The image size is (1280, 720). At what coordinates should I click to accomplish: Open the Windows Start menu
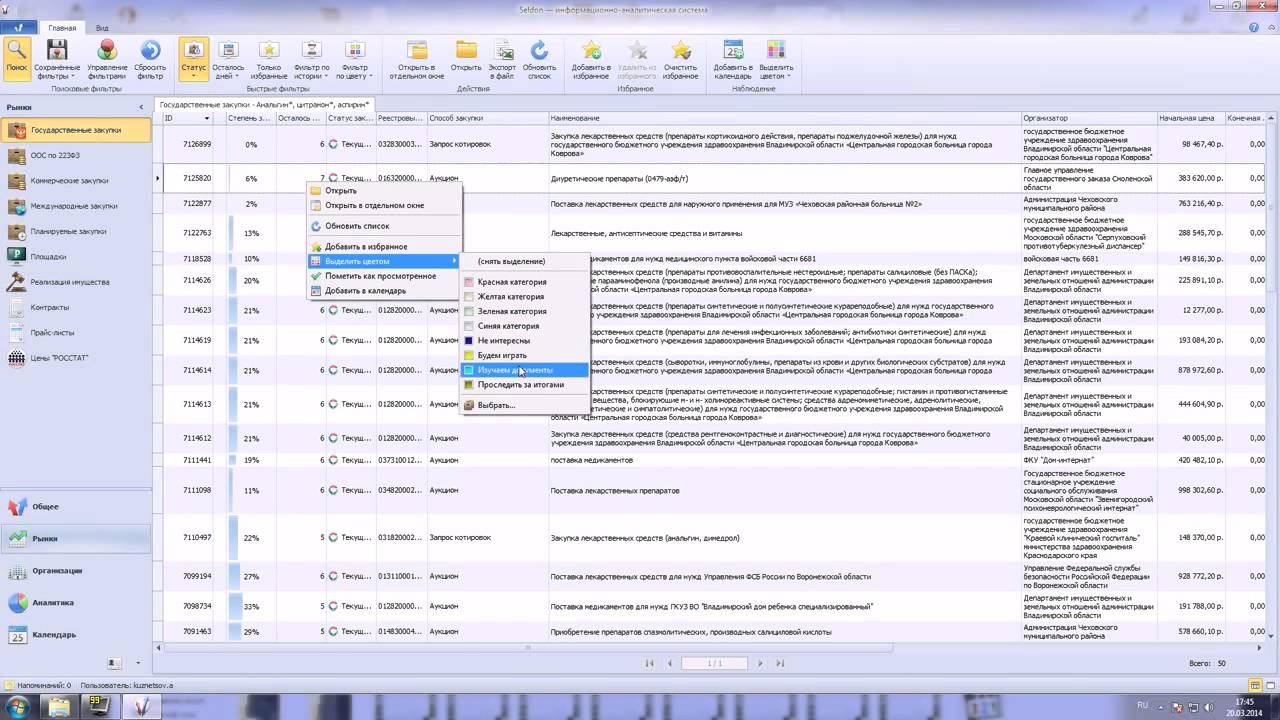(20, 706)
